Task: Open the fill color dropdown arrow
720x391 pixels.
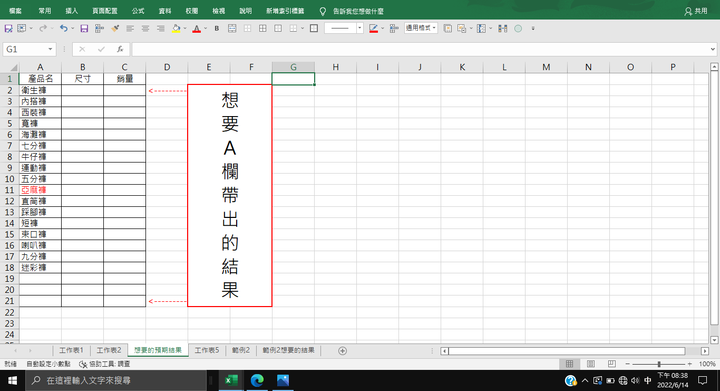Action: [x=185, y=28]
